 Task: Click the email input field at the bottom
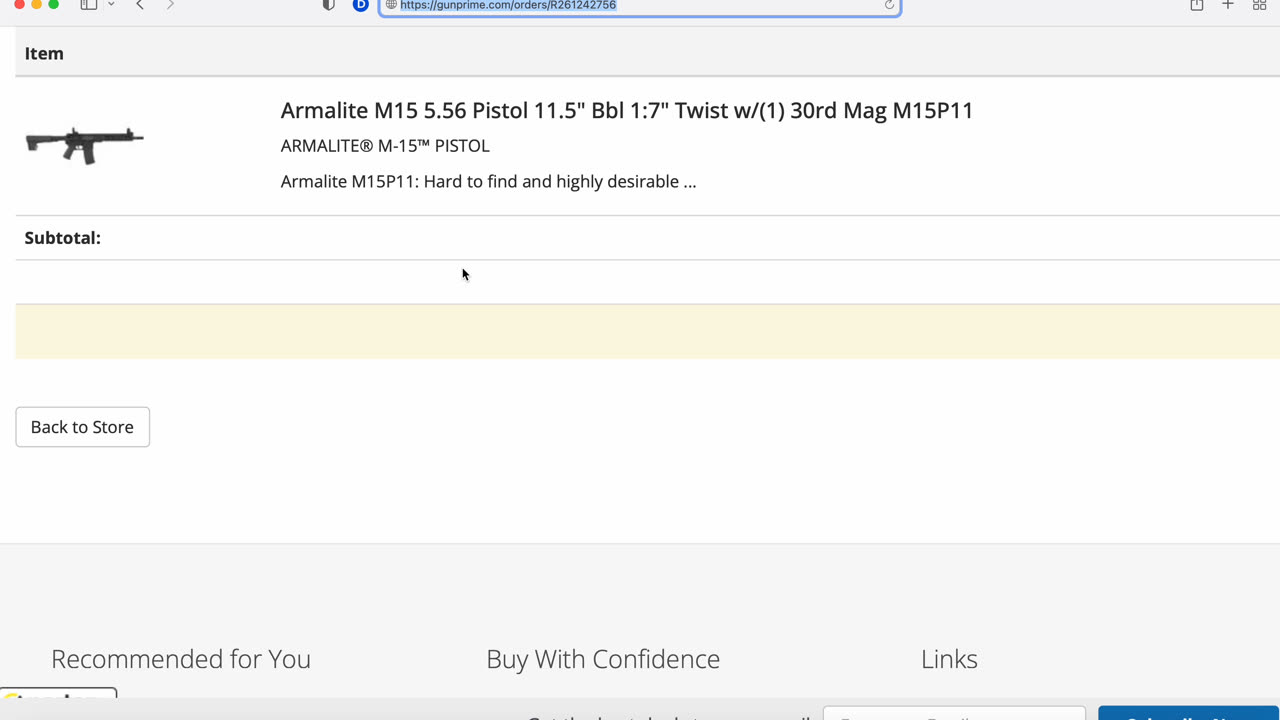click(x=954, y=713)
